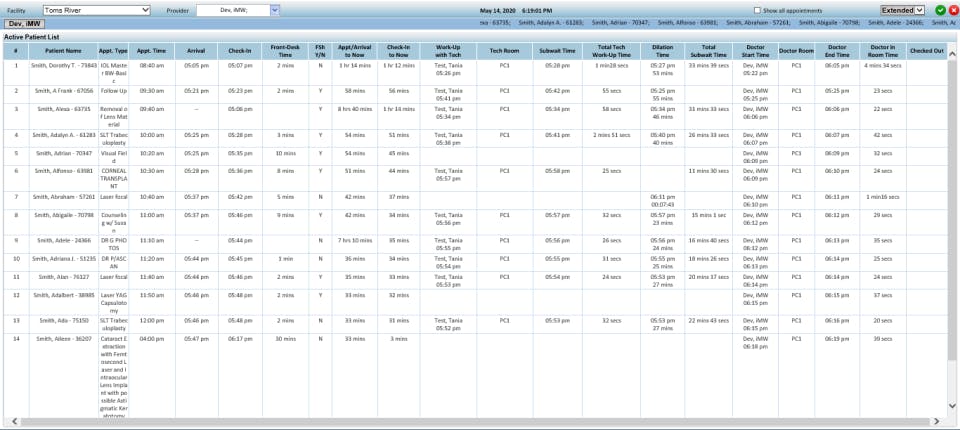Click the Visual Field appointment type cell
This screenshot has height=430, width=960.
(113, 157)
